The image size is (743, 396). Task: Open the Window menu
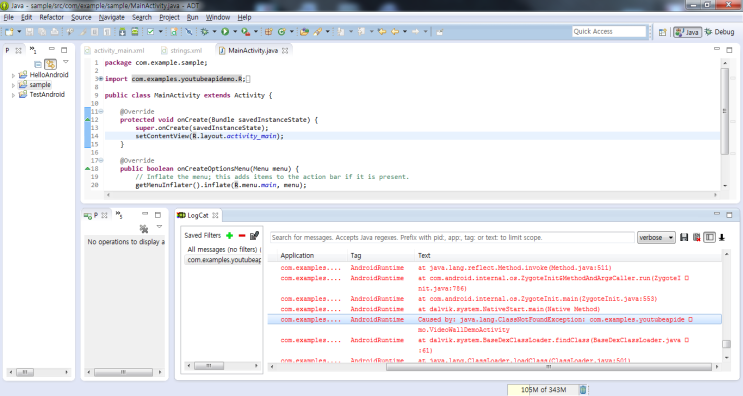pos(217,18)
